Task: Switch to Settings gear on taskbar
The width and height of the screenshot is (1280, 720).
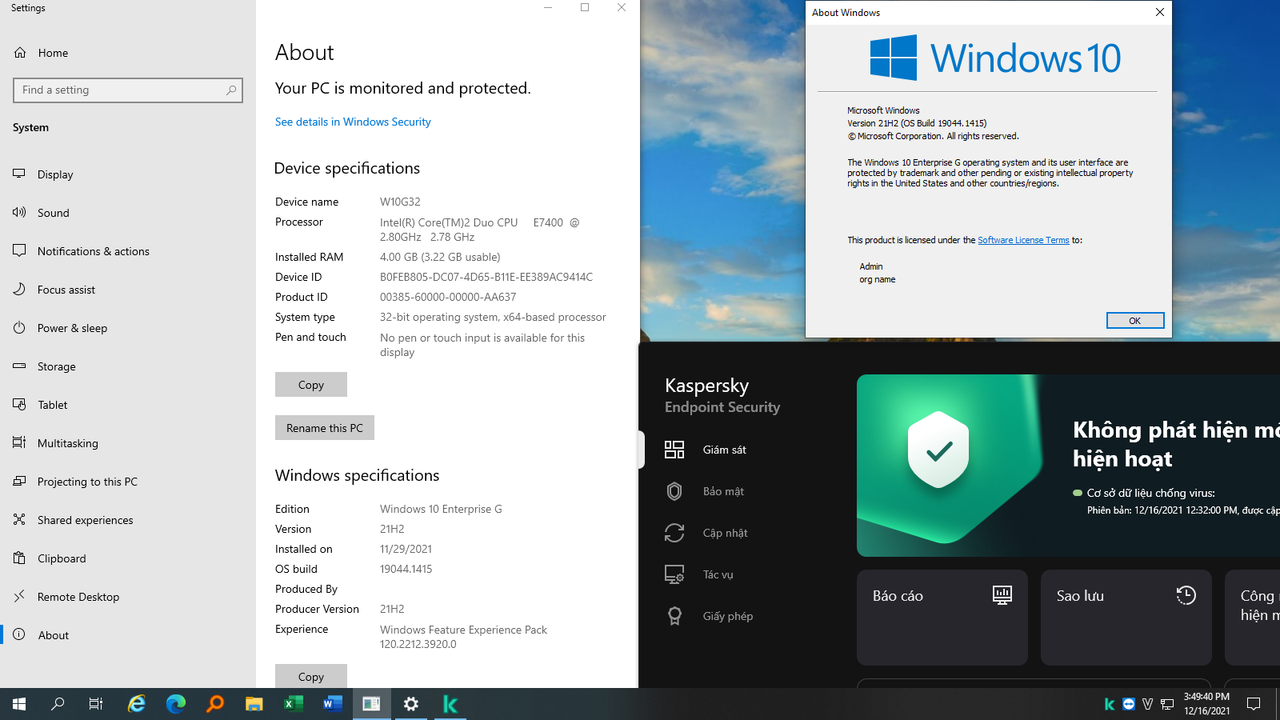Action: (x=411, y=704)
